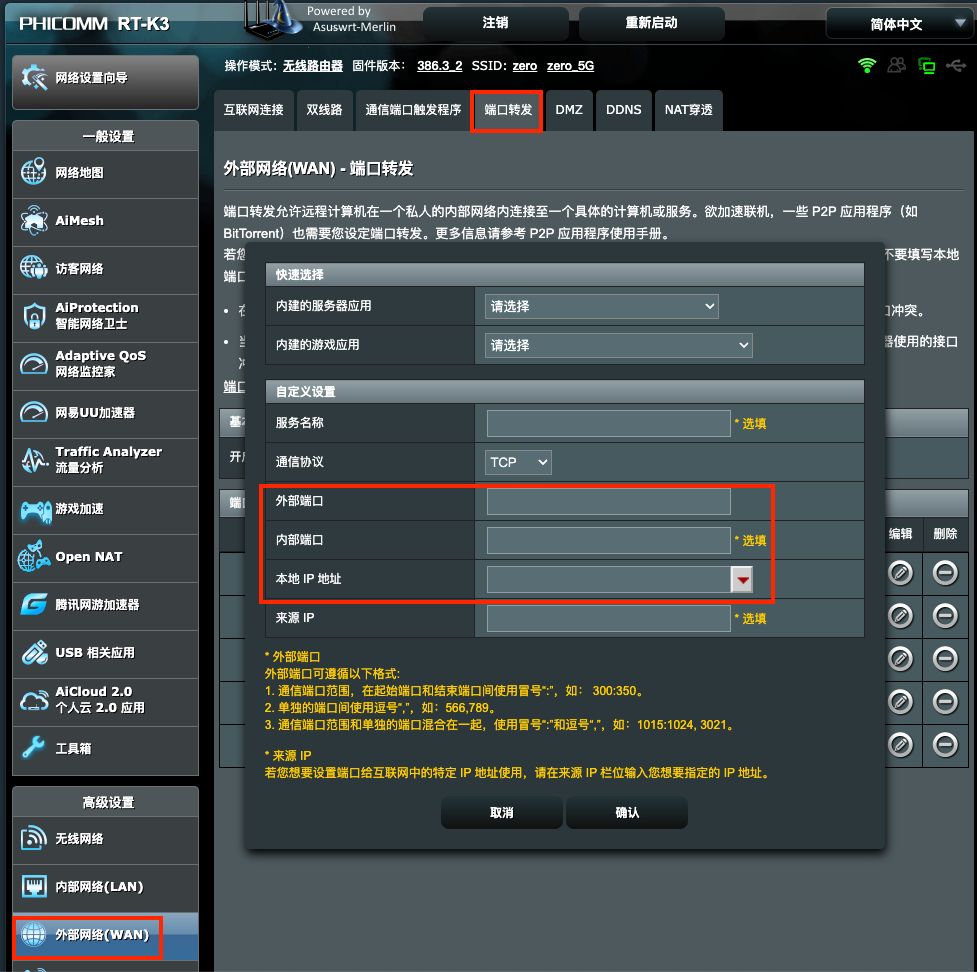Switch to 通信端口触发程序 tab
Viewport: 977px width, 972px height.
413,110
